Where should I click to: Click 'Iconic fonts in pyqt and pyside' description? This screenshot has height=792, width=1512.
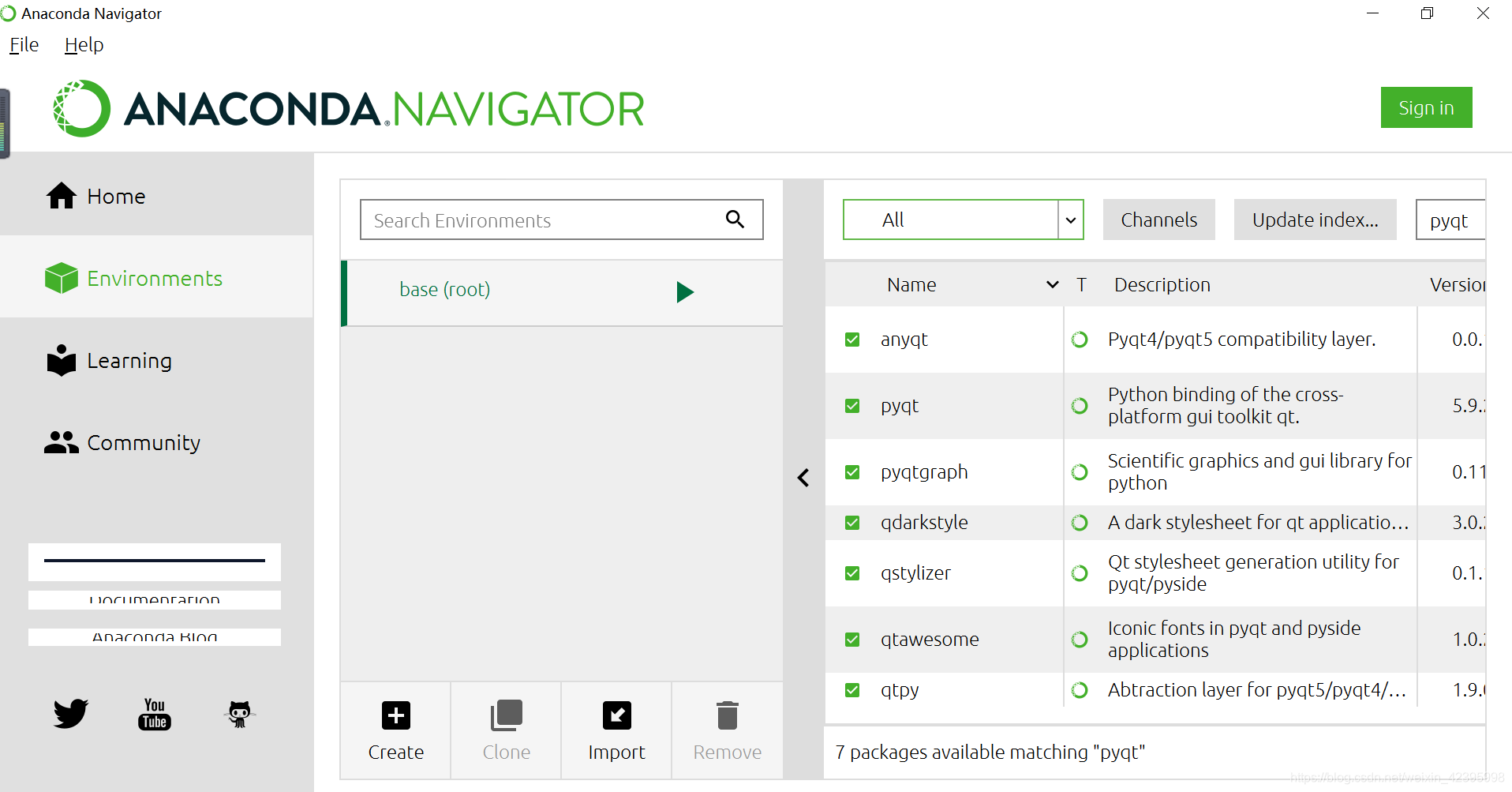pos(1234,640)
